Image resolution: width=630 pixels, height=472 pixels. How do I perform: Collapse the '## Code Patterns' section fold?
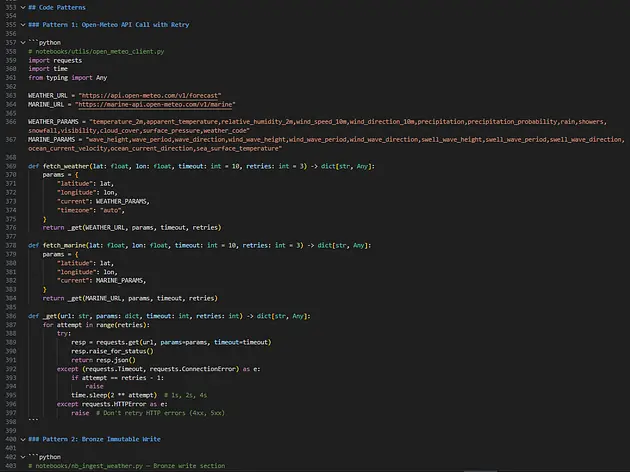tap(23, 7)
